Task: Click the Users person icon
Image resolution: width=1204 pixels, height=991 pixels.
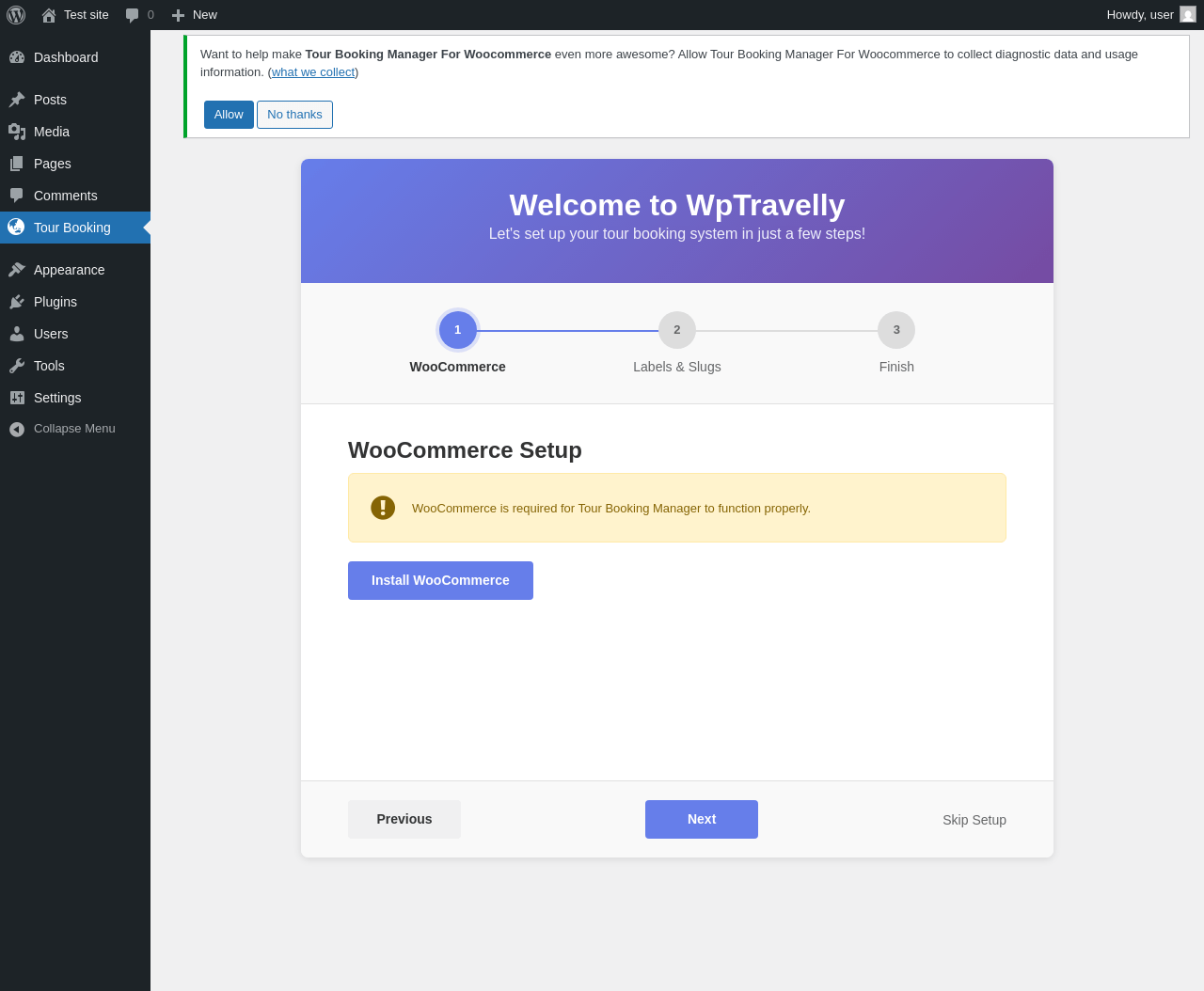Action: point(17,334)
